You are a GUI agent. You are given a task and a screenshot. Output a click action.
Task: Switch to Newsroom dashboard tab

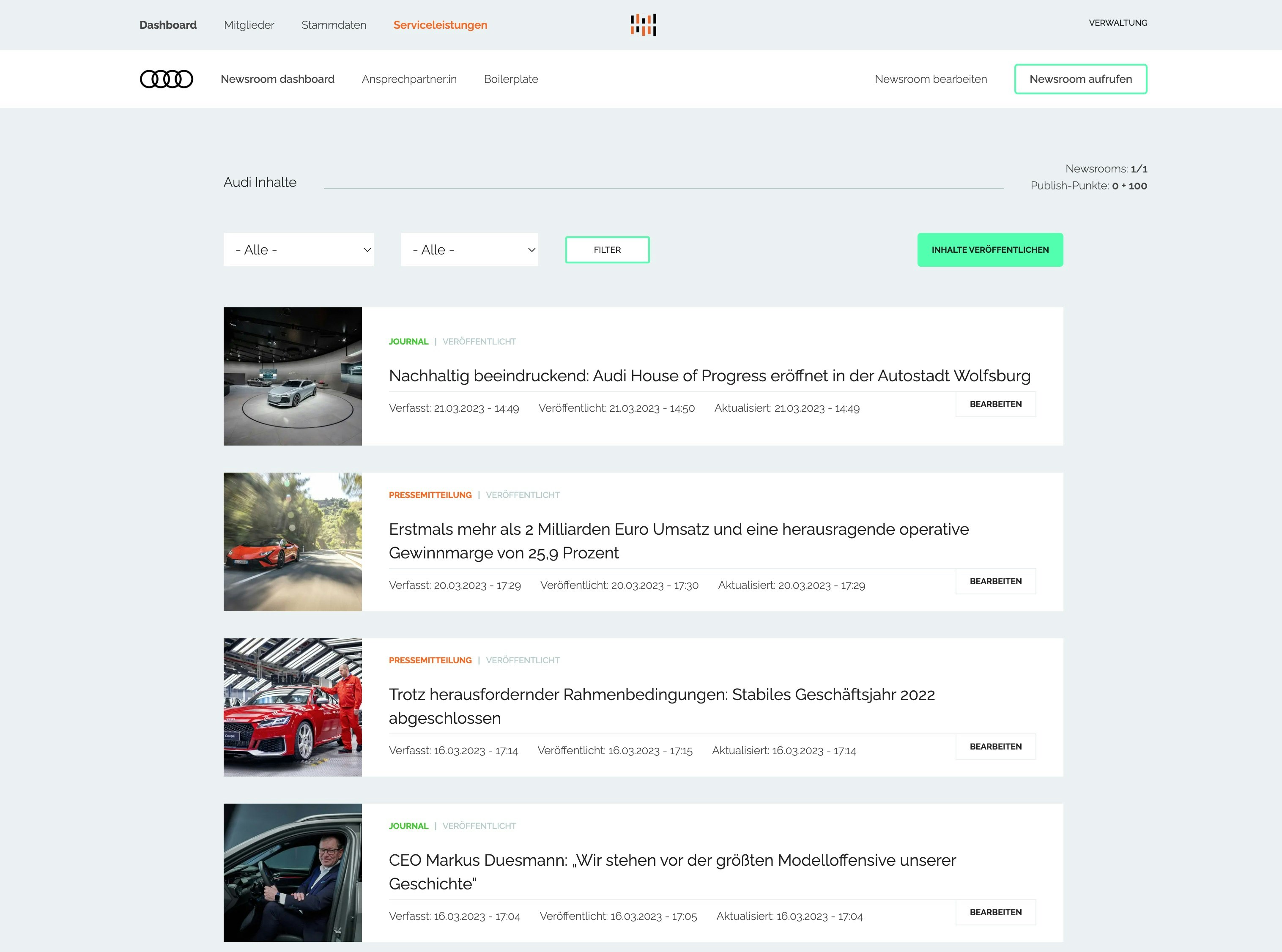pyautogui.click(x=277, y=79)
